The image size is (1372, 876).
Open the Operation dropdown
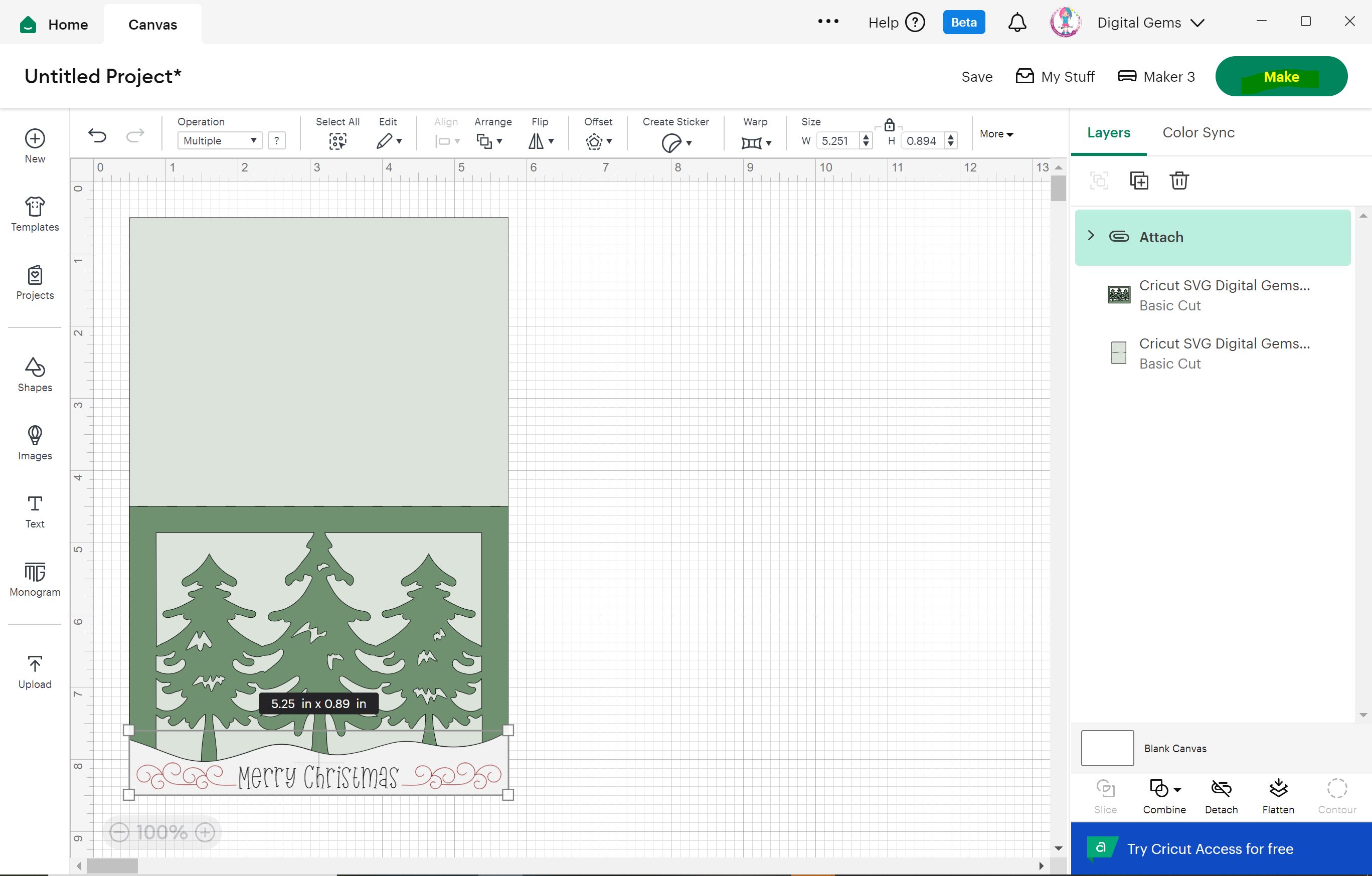point(219,141)
